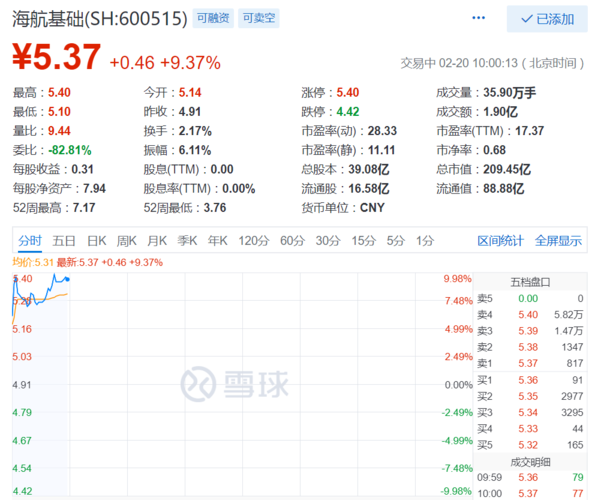Click the 买4 order book row
Image resolution: width=595 pixels, height=500 pixels.
pyautogui.click(x=530, y=429)
